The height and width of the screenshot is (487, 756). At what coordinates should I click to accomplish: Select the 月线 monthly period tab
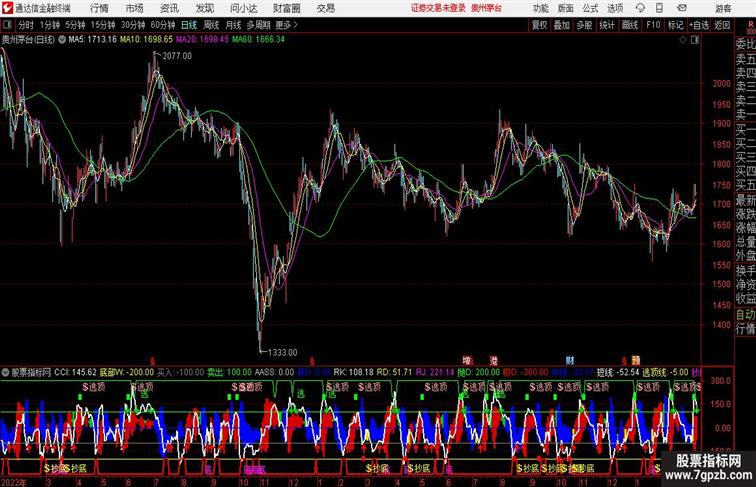click(x=233, y=25)
